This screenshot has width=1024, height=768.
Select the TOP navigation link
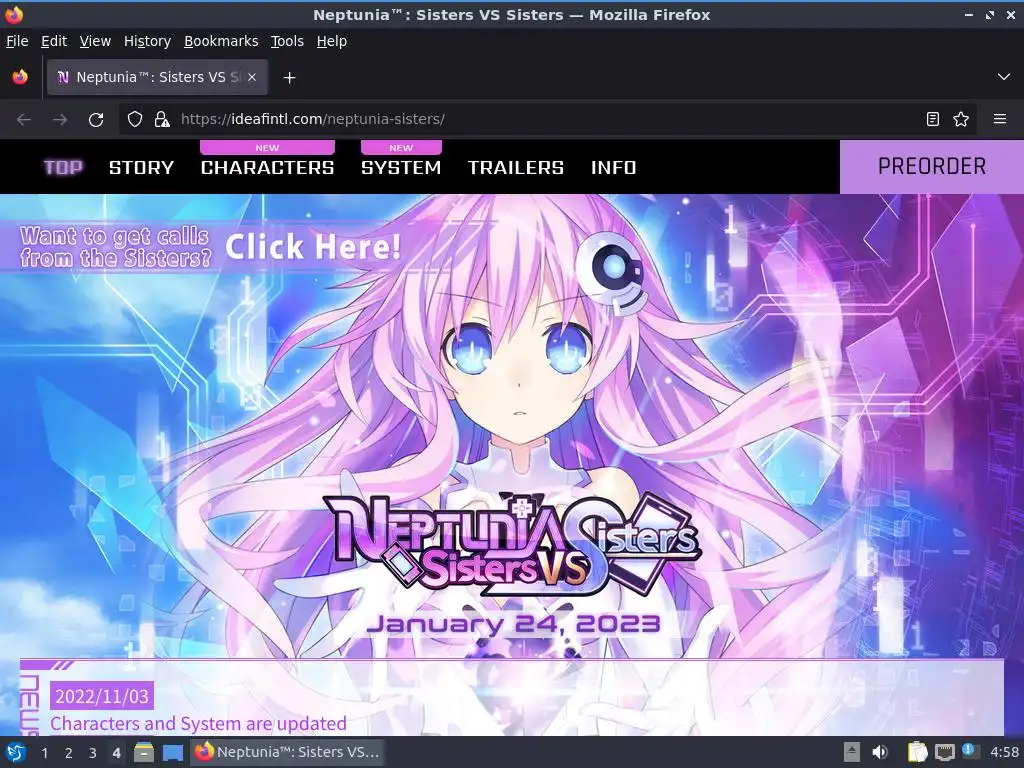pyautogui.click(x=63, y=168)
